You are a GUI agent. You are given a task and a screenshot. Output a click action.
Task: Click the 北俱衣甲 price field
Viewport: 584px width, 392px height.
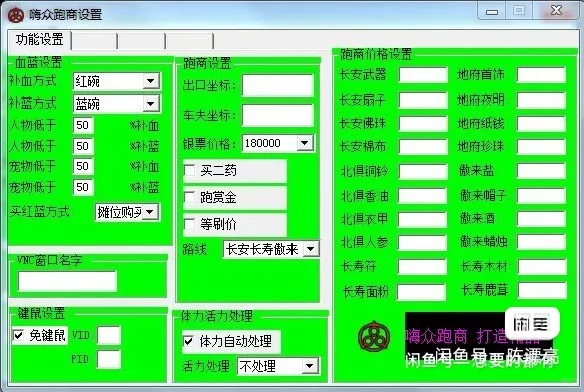click(422, 220)
